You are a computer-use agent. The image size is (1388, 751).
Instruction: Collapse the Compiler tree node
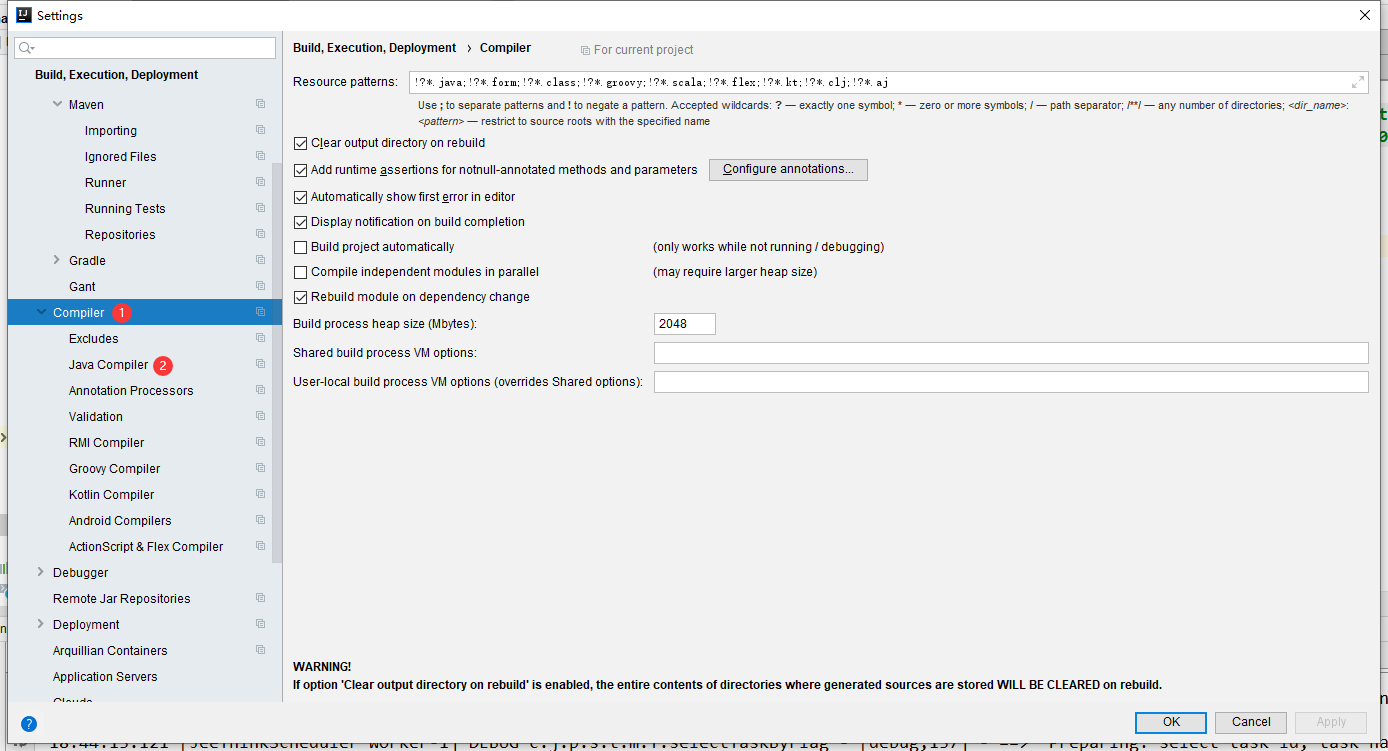point(41,312)
